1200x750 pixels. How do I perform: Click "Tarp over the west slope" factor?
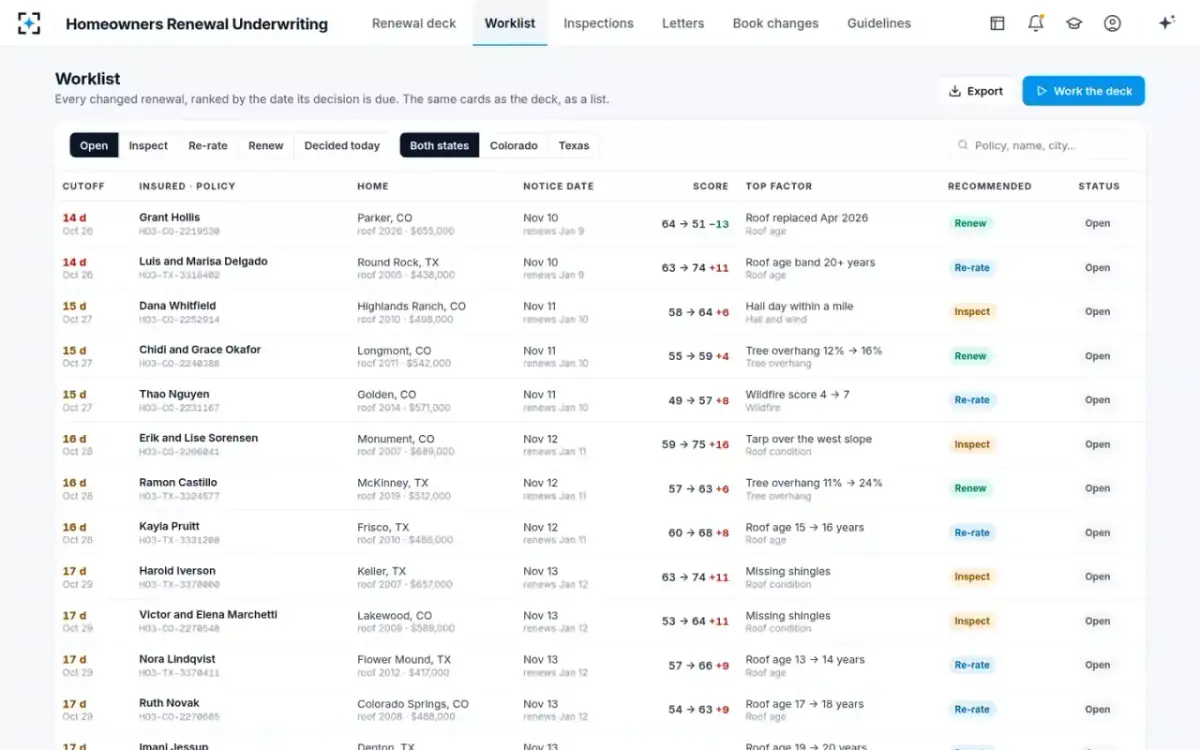point(808,439)
